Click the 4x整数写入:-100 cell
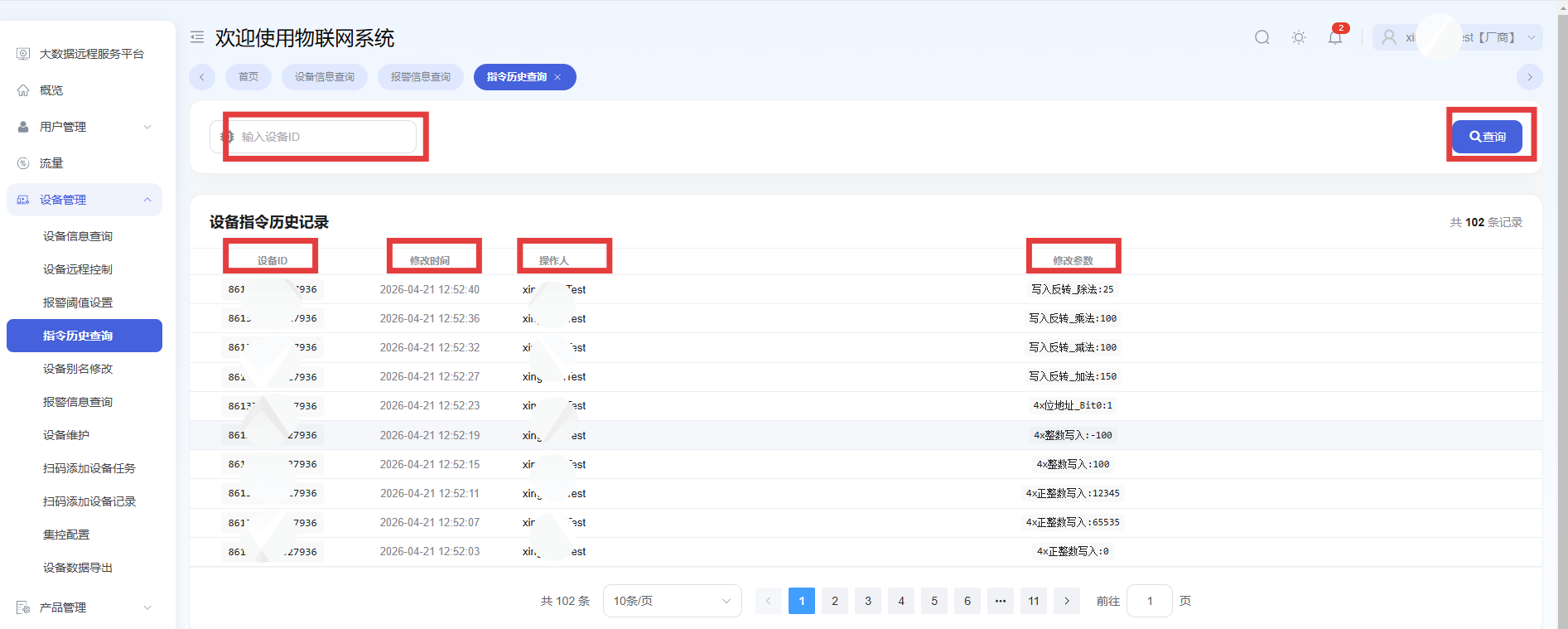Viewport: 1568px width, 629px height. click(1073, 435)
